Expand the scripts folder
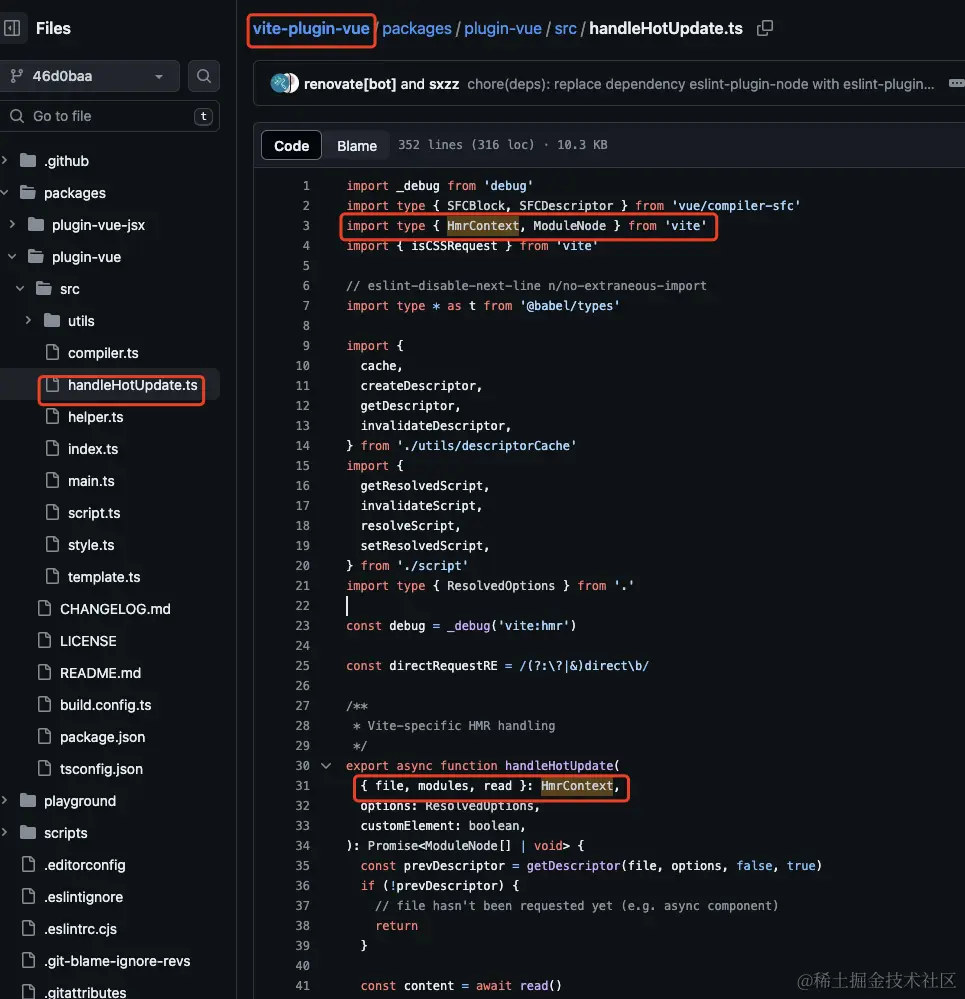The height and width of the screenshot is (999, 965). [5, 832]
